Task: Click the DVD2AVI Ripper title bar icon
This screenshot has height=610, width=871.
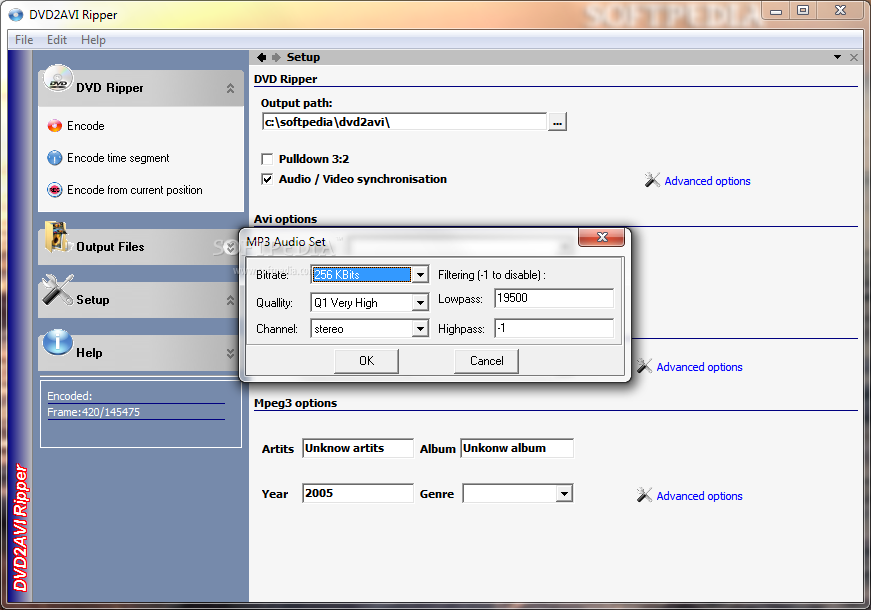Action: (16, 14)
